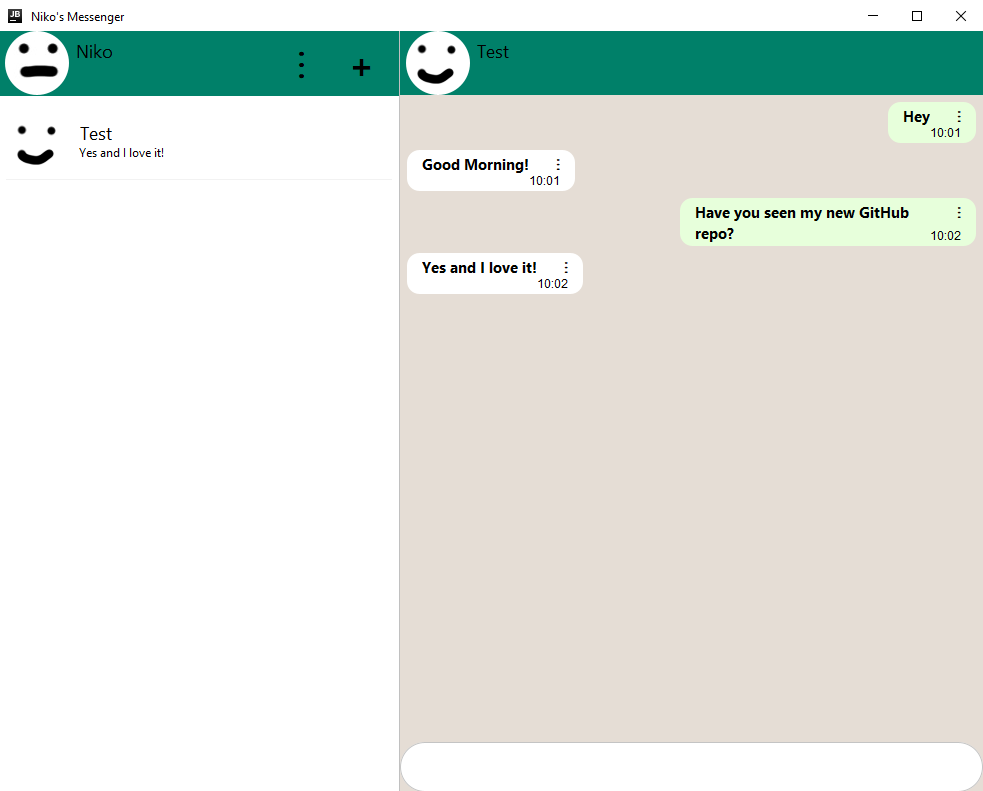
Task: Focus the message input field
Action: pos(691,767)
